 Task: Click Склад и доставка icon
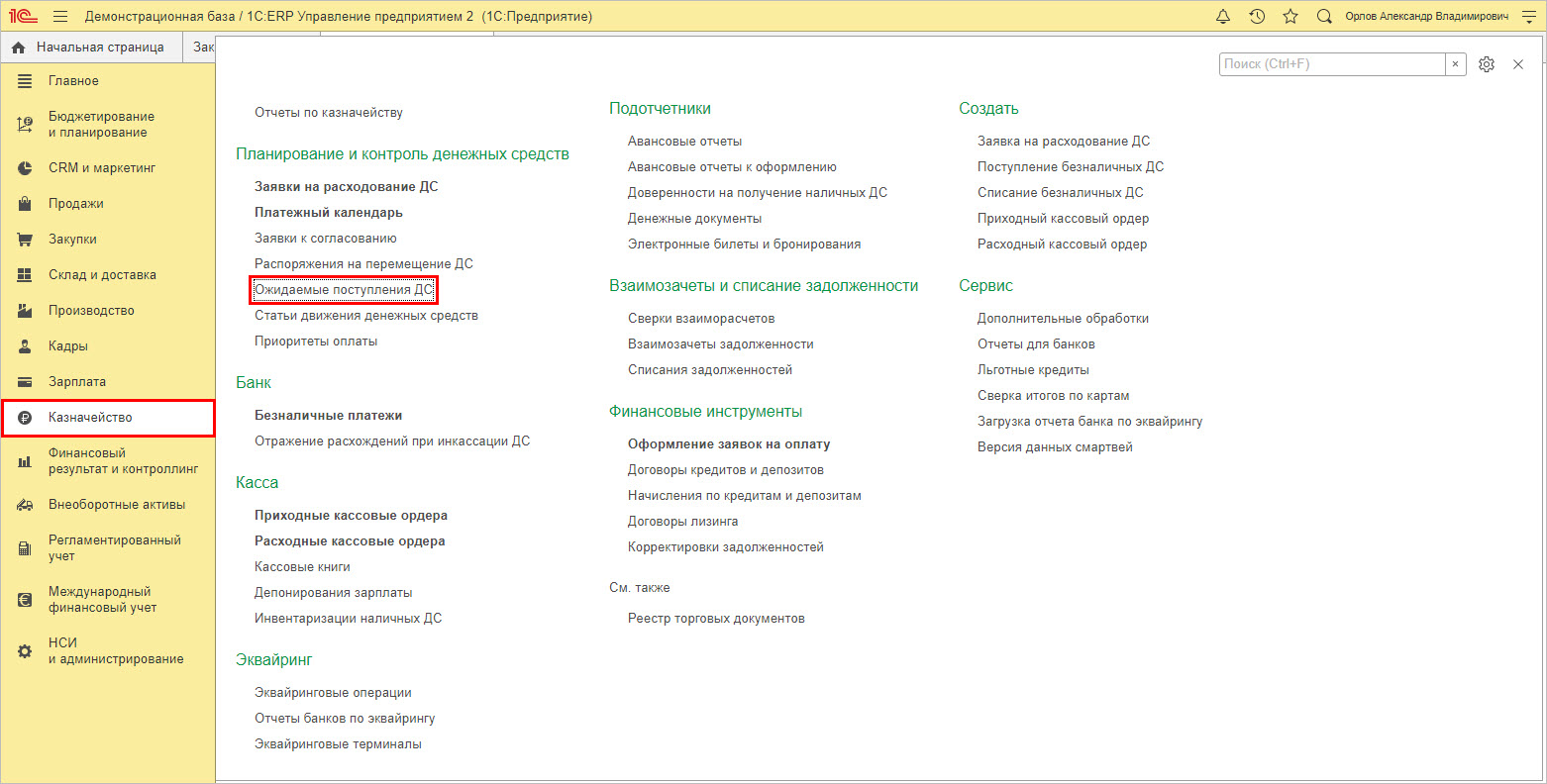click(26, 275)
